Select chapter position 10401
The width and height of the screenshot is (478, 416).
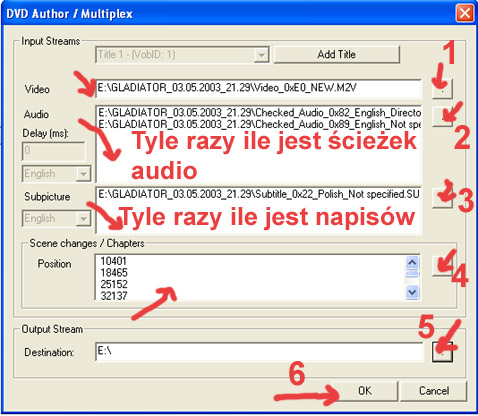pos(114,261)
